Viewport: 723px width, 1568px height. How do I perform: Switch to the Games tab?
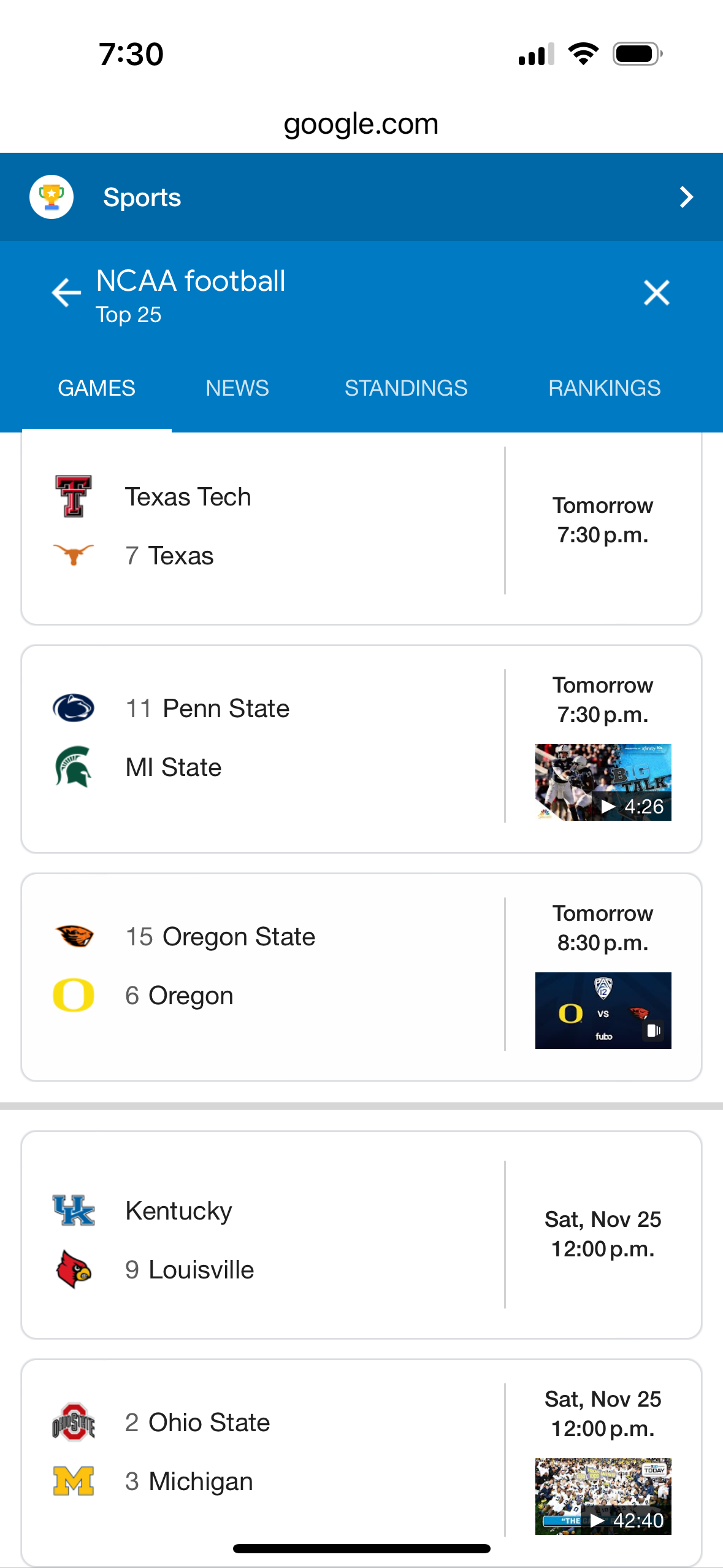coord(96,388)
